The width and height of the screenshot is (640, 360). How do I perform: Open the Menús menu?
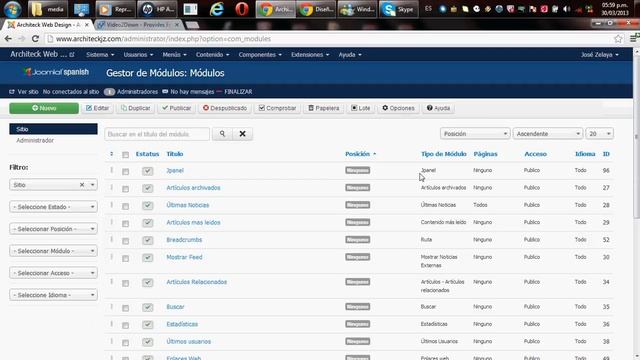[x=174, y=54]
